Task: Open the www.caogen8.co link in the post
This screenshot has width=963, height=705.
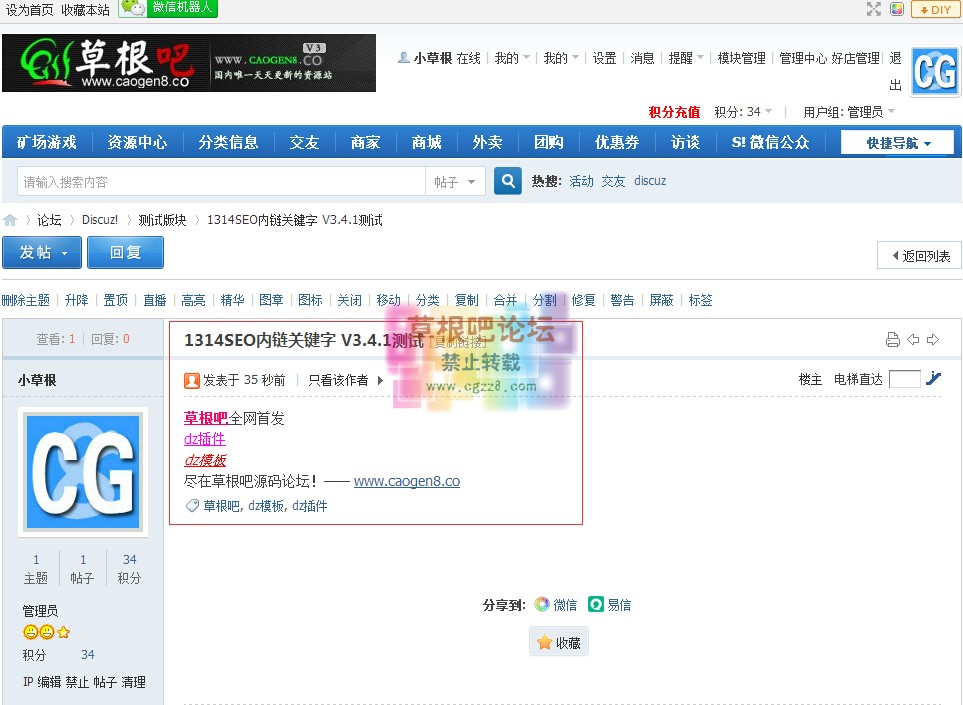Action: (x=407, y=481)
